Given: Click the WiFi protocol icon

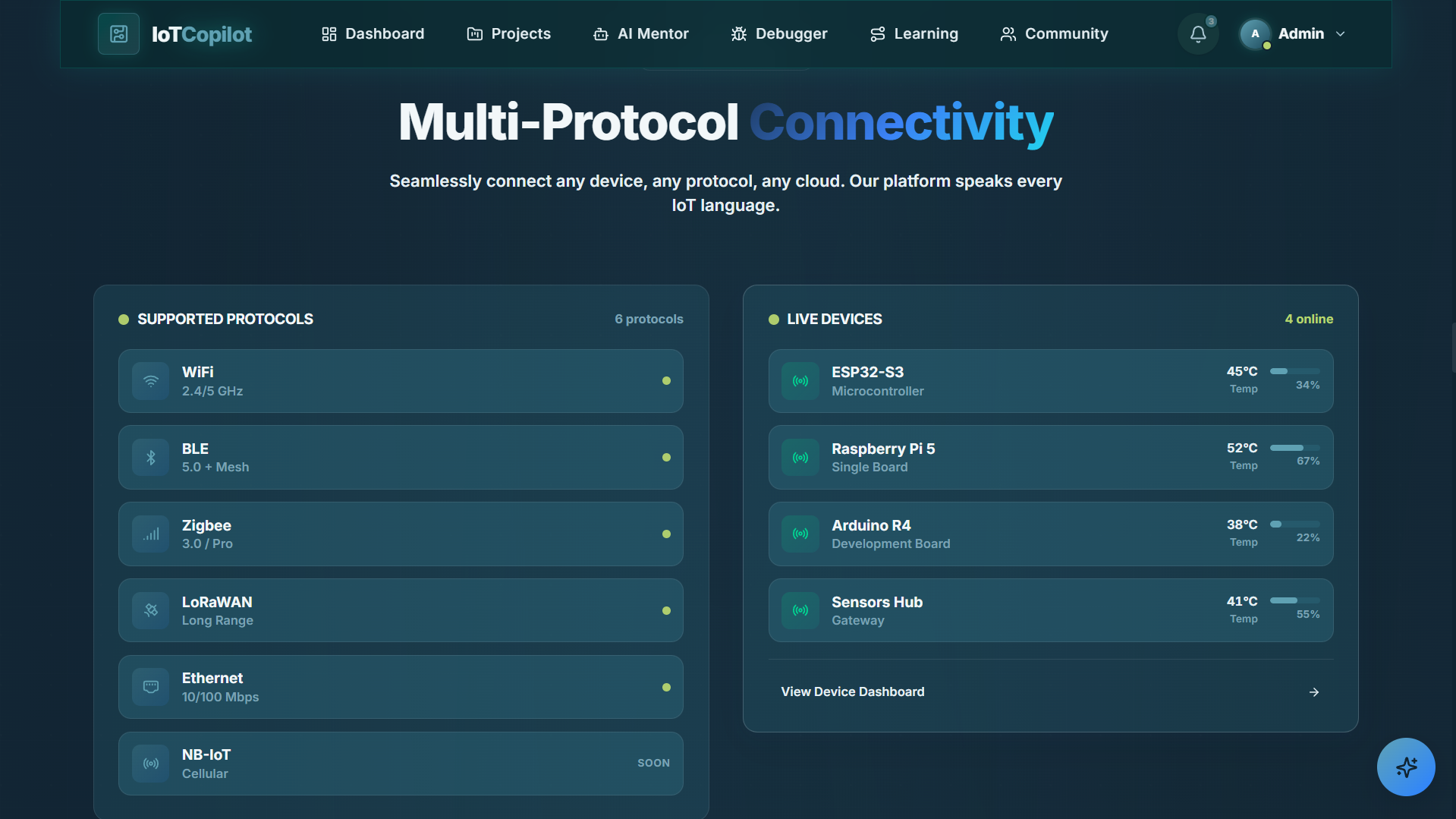Looking at the screenshot, I should pyautogui.click(x=151, y=381).
